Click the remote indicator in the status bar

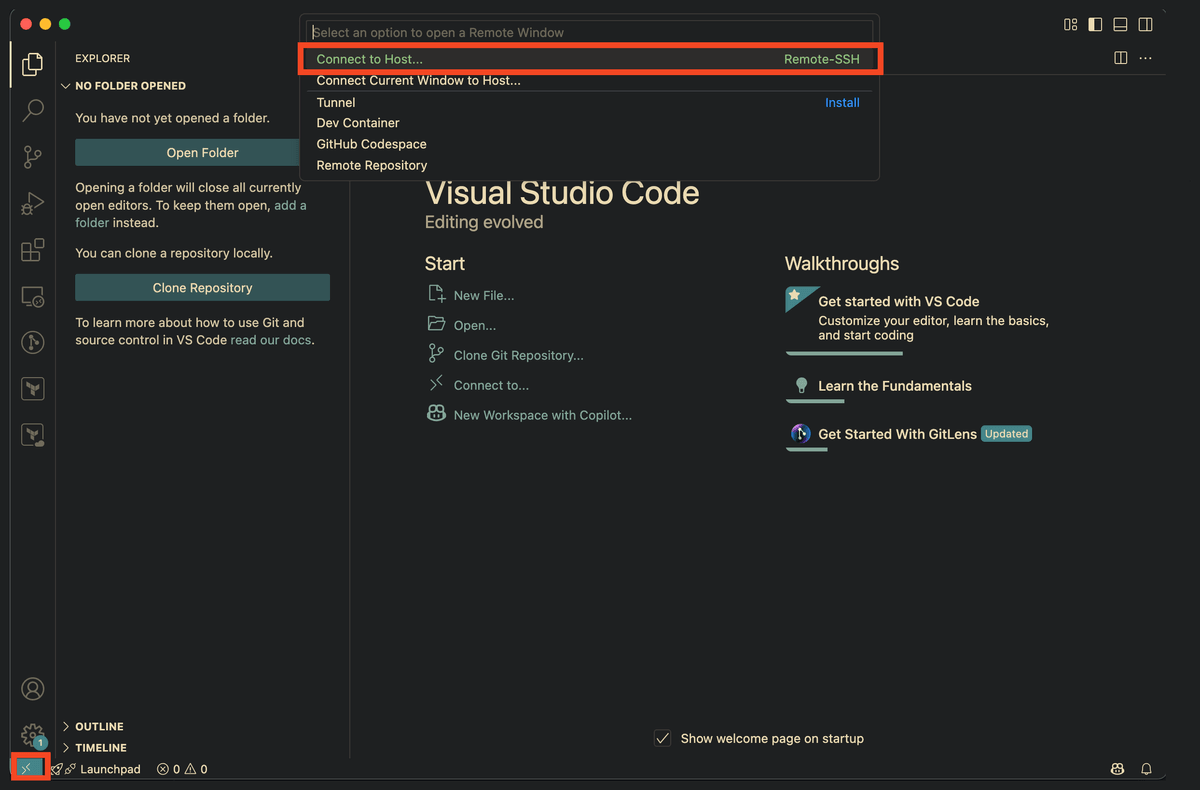(x=27, y=767)
